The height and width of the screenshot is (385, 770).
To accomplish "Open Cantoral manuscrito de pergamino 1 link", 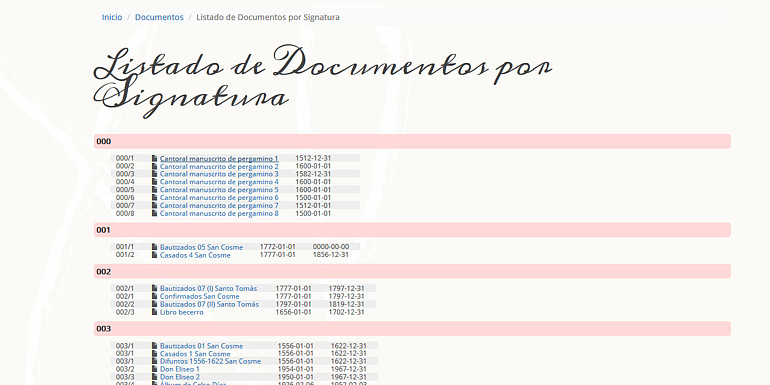I will click(x=219, y=159).
